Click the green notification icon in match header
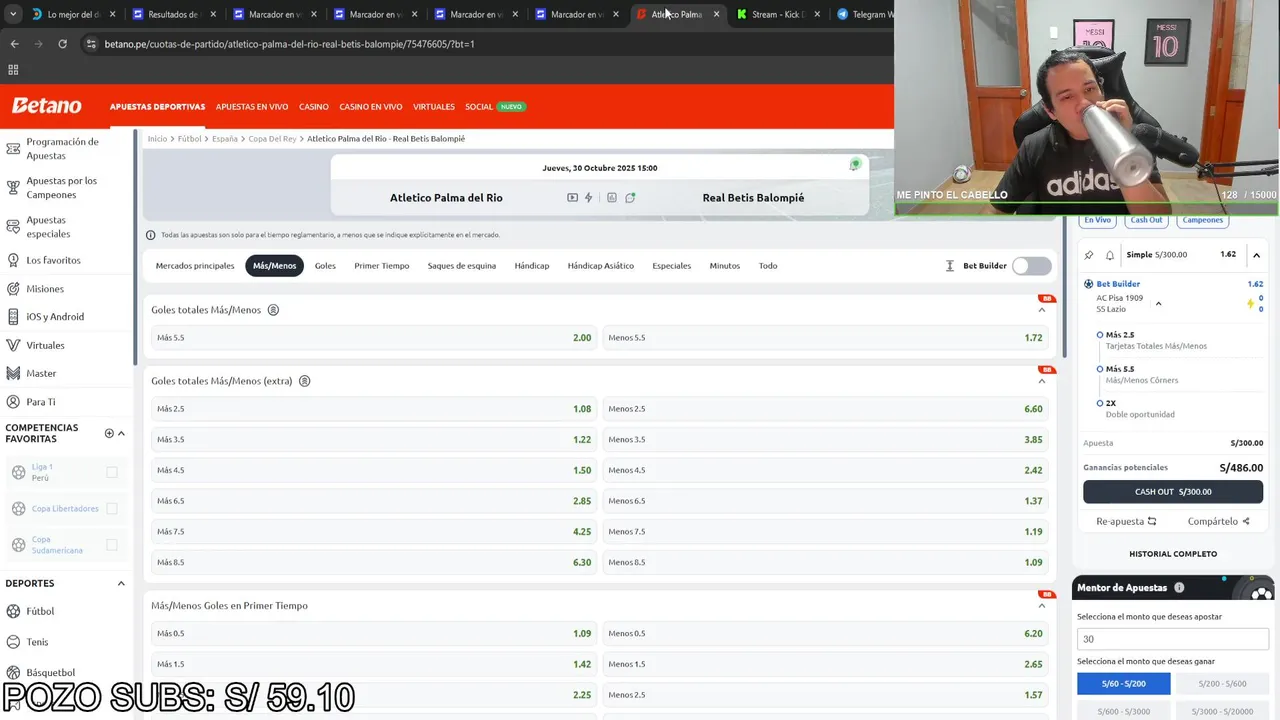 point(855,165)
